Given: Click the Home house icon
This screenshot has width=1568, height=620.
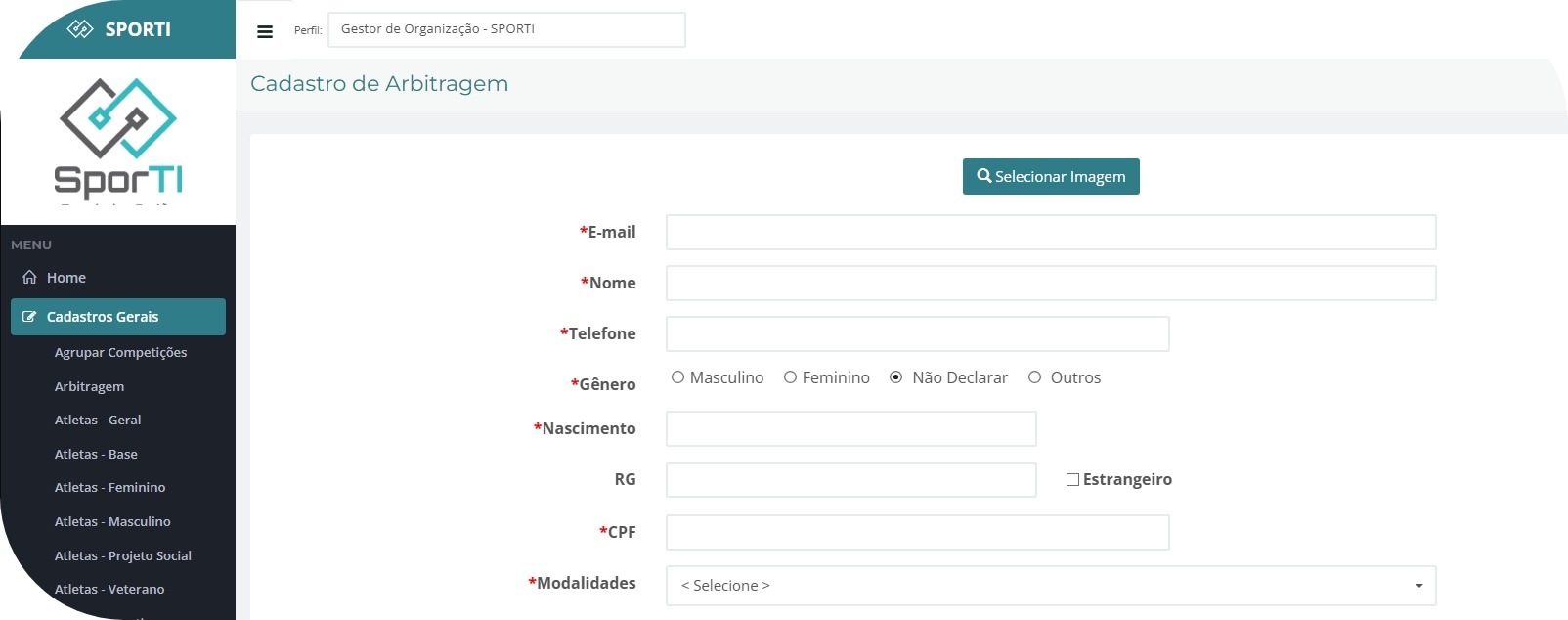Looking at the screenshot, I should click(x=30, y=278).
